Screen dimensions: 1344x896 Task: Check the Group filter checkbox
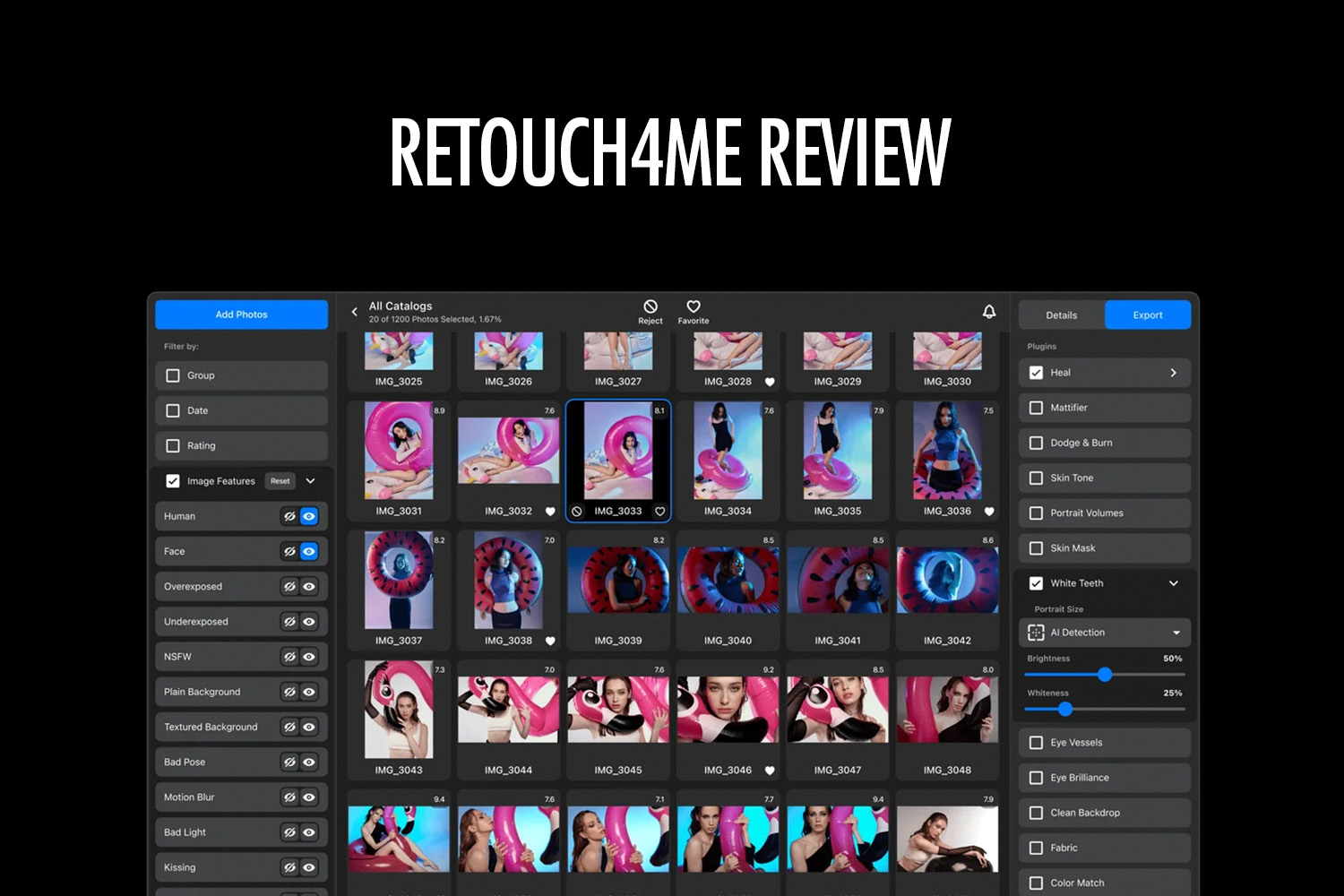click(173, 375)
